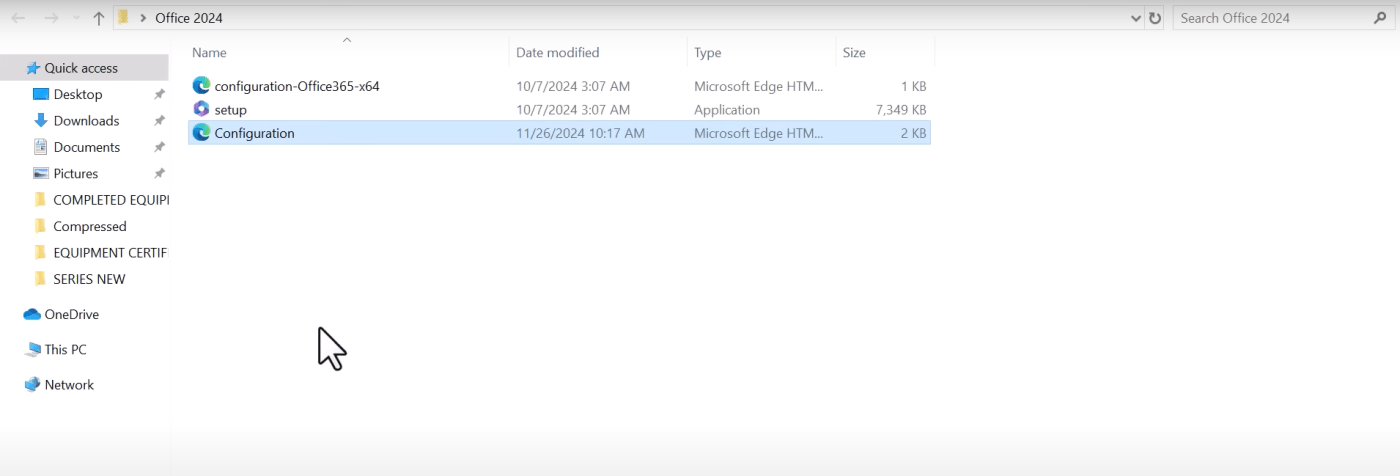This screenshot has height=476, width=1400.
Task: Expand the address bar chevron before Office 2024
Action: pyautogui.click(x=143, y=18)
